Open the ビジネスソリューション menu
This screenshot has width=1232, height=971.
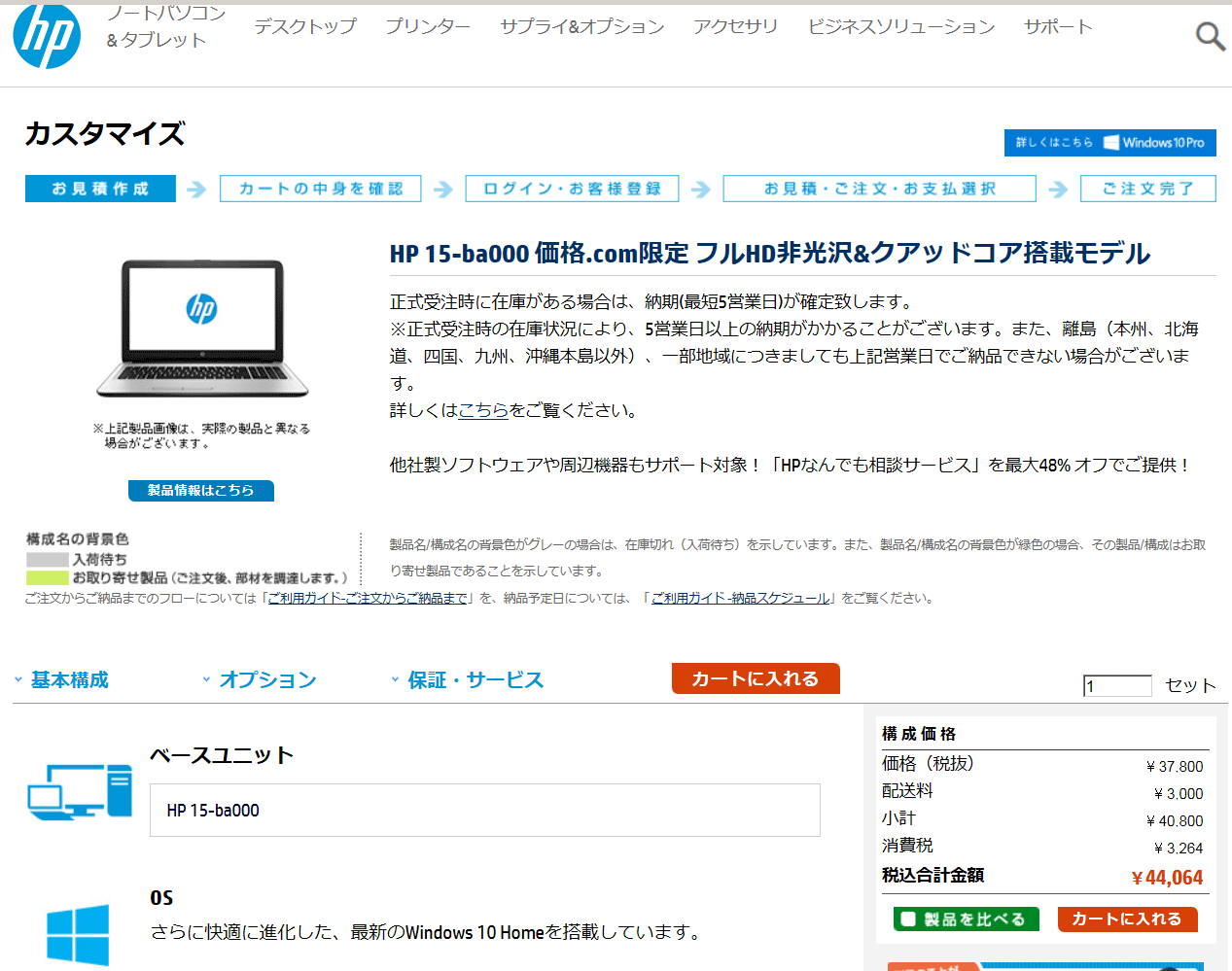point(900,26)
